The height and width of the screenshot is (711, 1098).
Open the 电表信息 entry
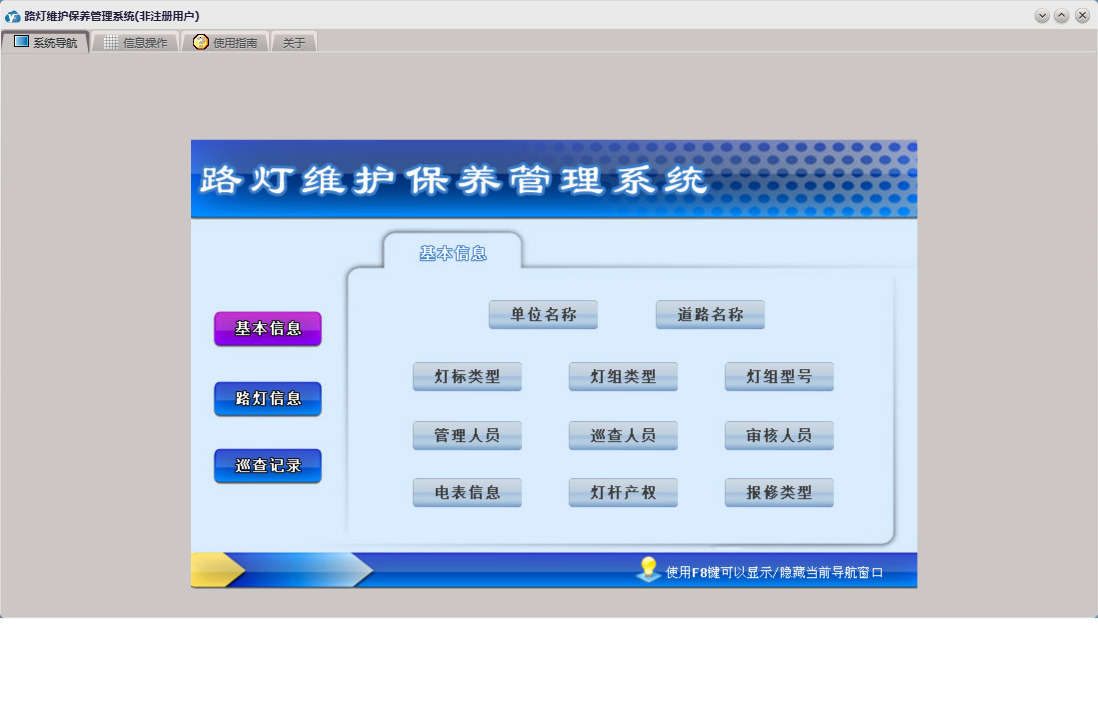click(x=467, y=492)
